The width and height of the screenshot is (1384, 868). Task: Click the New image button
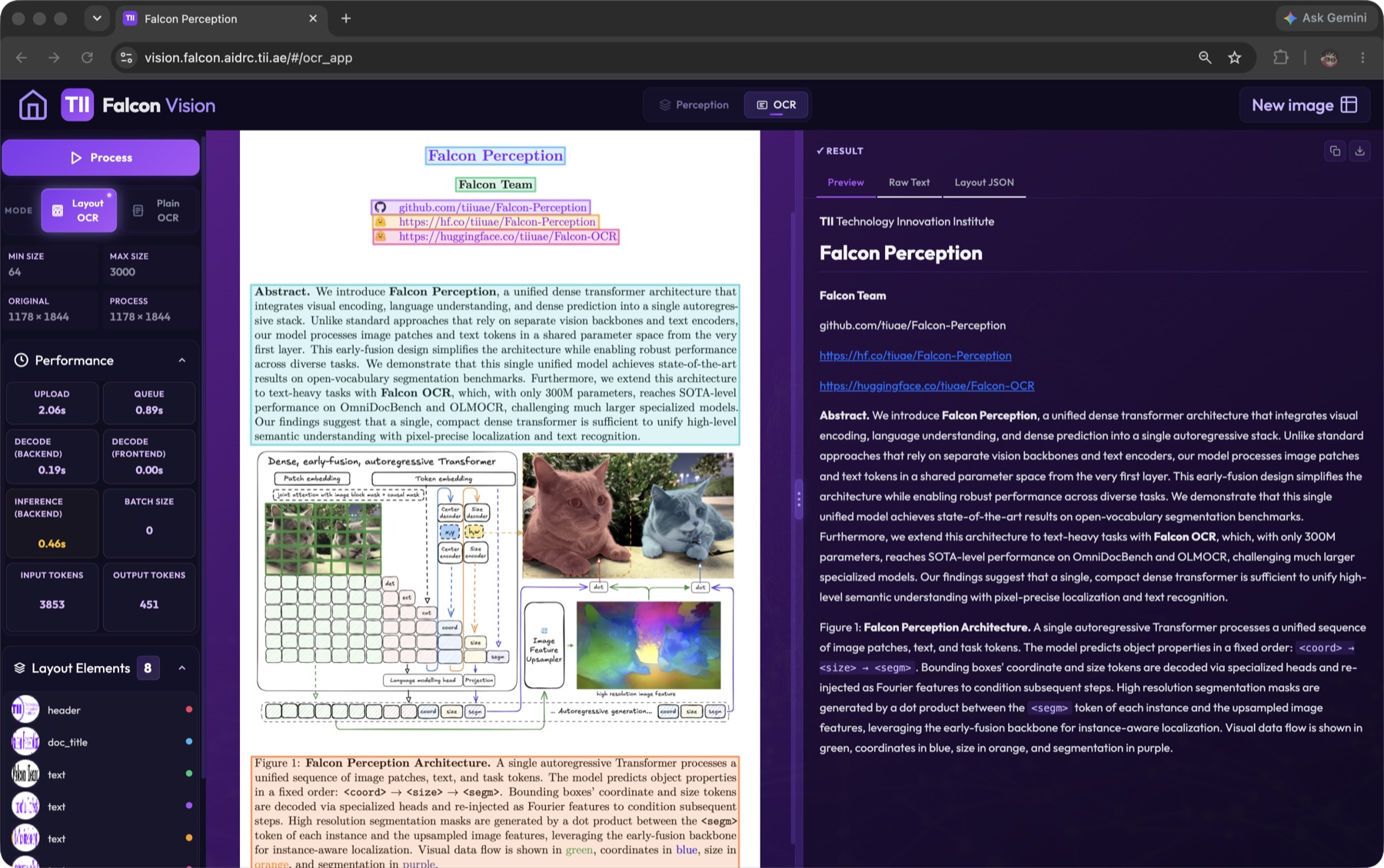click(1305, 105)
